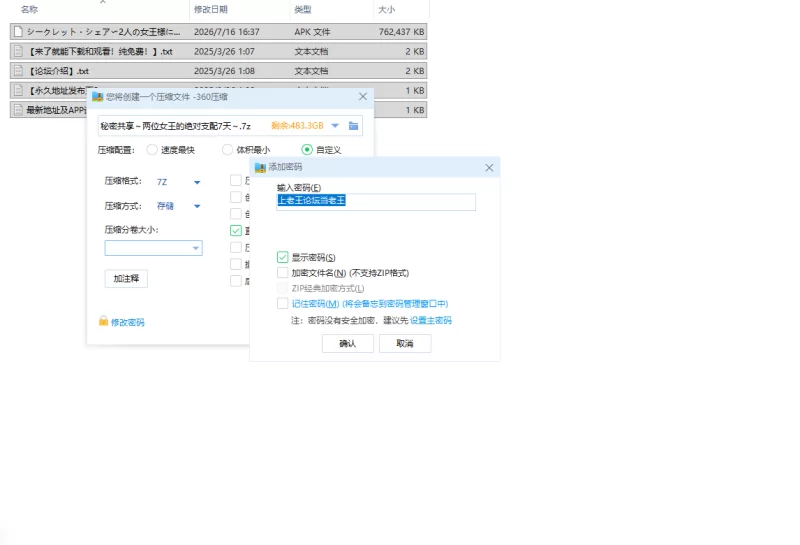Tick the checkbox beside 压缩方式 row
Screen dimensions: 800x545
point(236,197)
